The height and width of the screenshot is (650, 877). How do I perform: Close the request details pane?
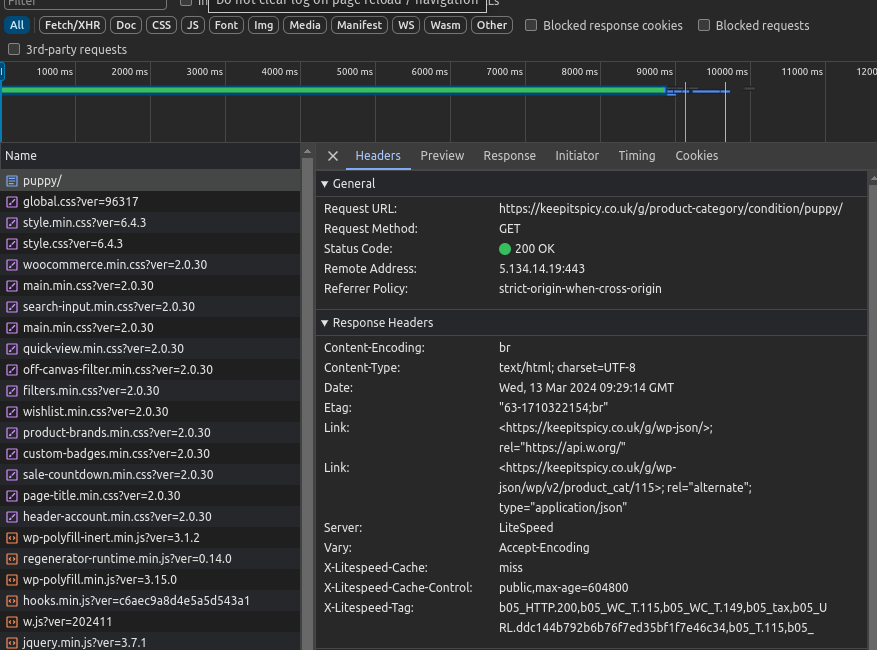point(333,156)
